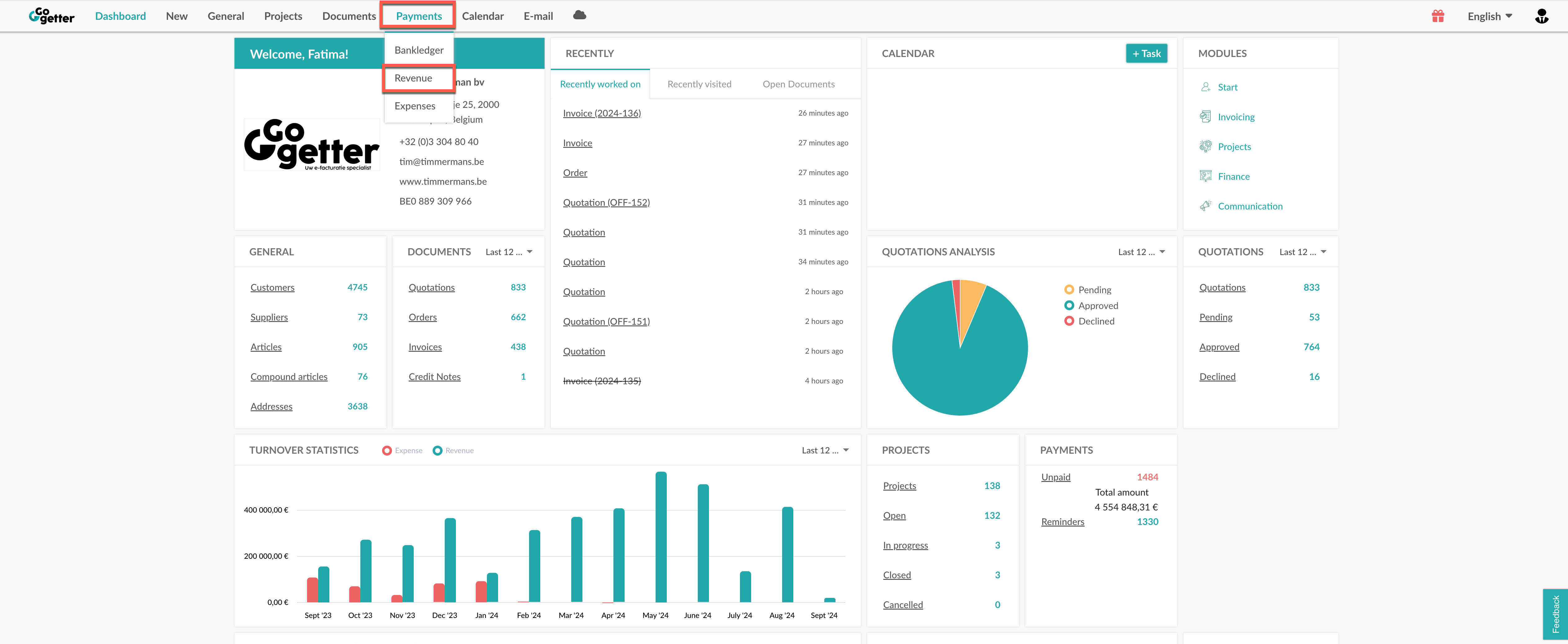Open the Feedback side button
The height and width of the screenshot is (644, 1568).
pos(1555,614)
